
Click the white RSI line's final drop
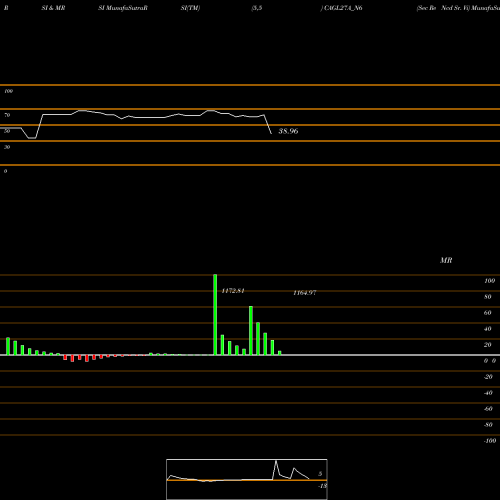click(268, 124)
